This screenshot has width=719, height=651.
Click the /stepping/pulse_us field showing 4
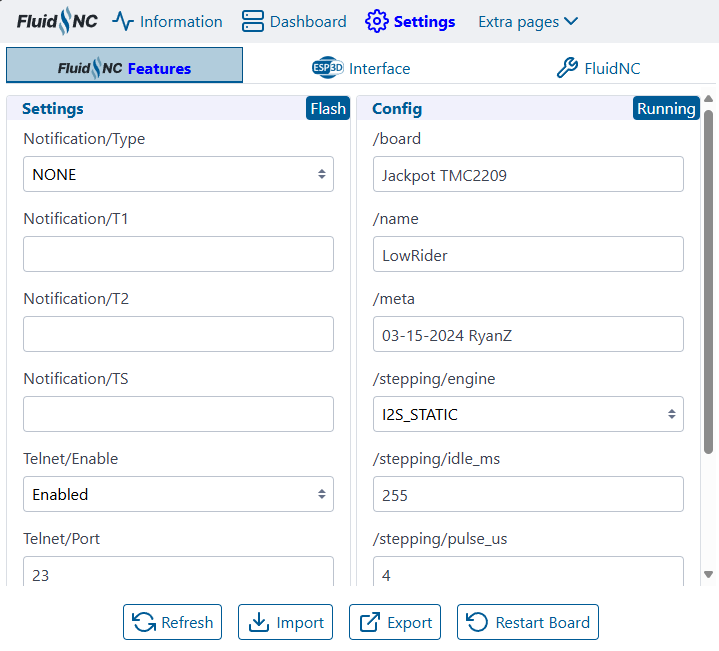click(528, 572)
